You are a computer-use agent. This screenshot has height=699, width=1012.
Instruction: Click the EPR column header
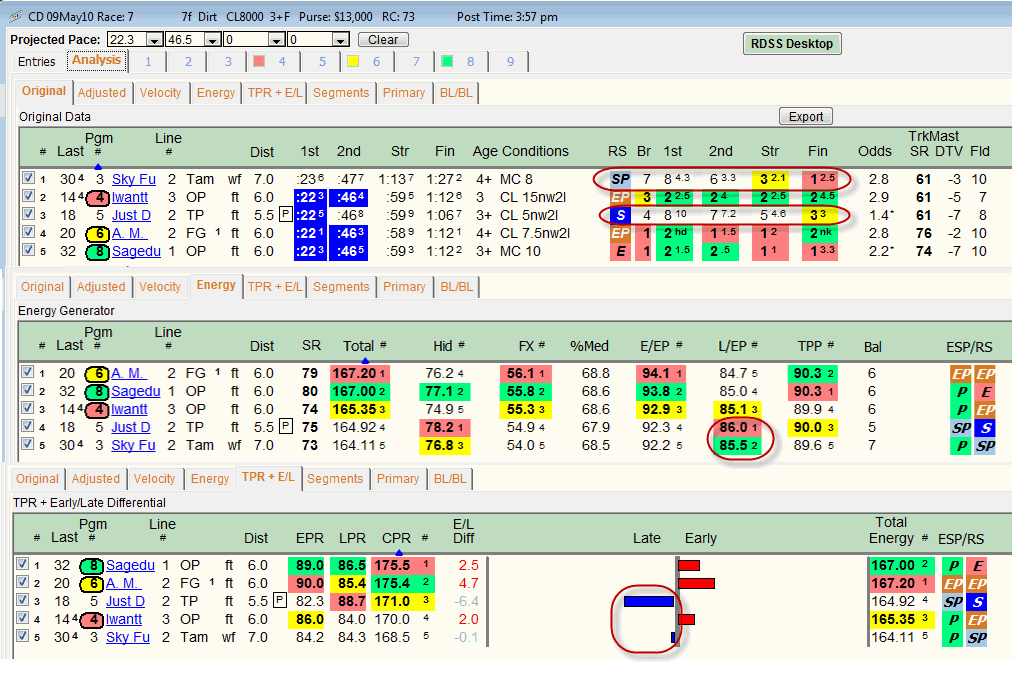[x=310, y=539]
